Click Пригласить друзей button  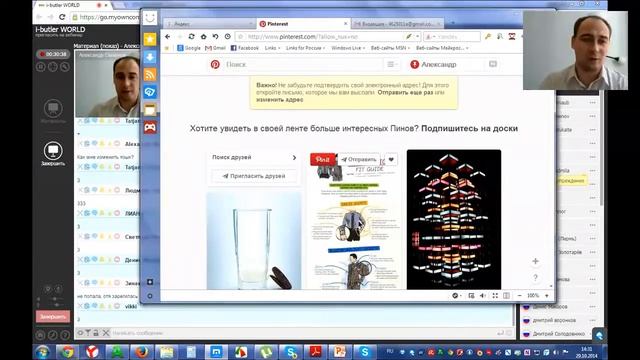pyautogui.click(x=254, y=176)
